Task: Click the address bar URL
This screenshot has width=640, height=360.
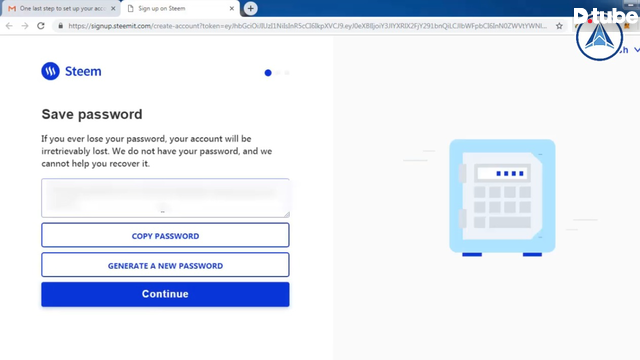Action: coord(307,26)
